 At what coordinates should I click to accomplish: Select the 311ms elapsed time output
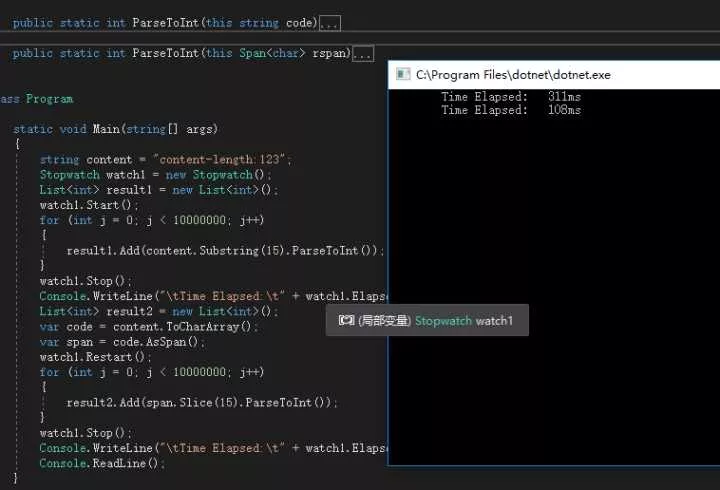click(564, 97)
